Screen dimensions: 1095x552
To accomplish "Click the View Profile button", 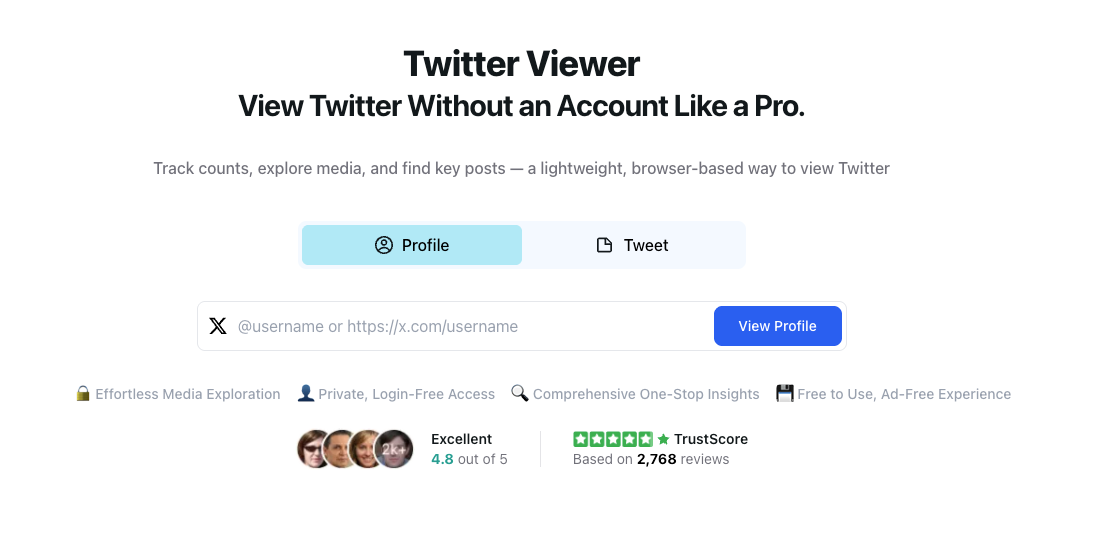I will point(777,326).
